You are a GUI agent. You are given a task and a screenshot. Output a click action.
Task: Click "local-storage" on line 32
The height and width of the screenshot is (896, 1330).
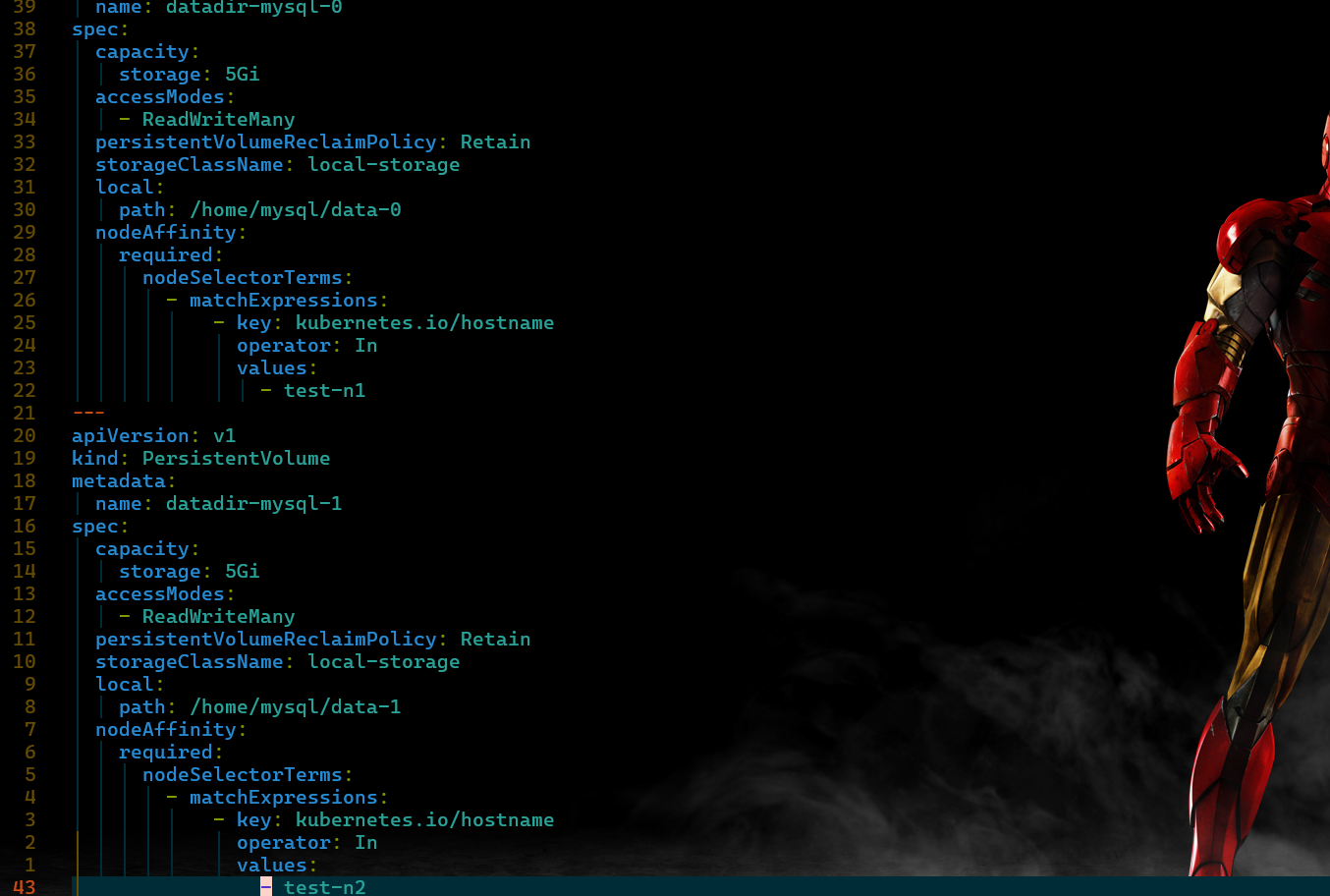coord(384,164)
